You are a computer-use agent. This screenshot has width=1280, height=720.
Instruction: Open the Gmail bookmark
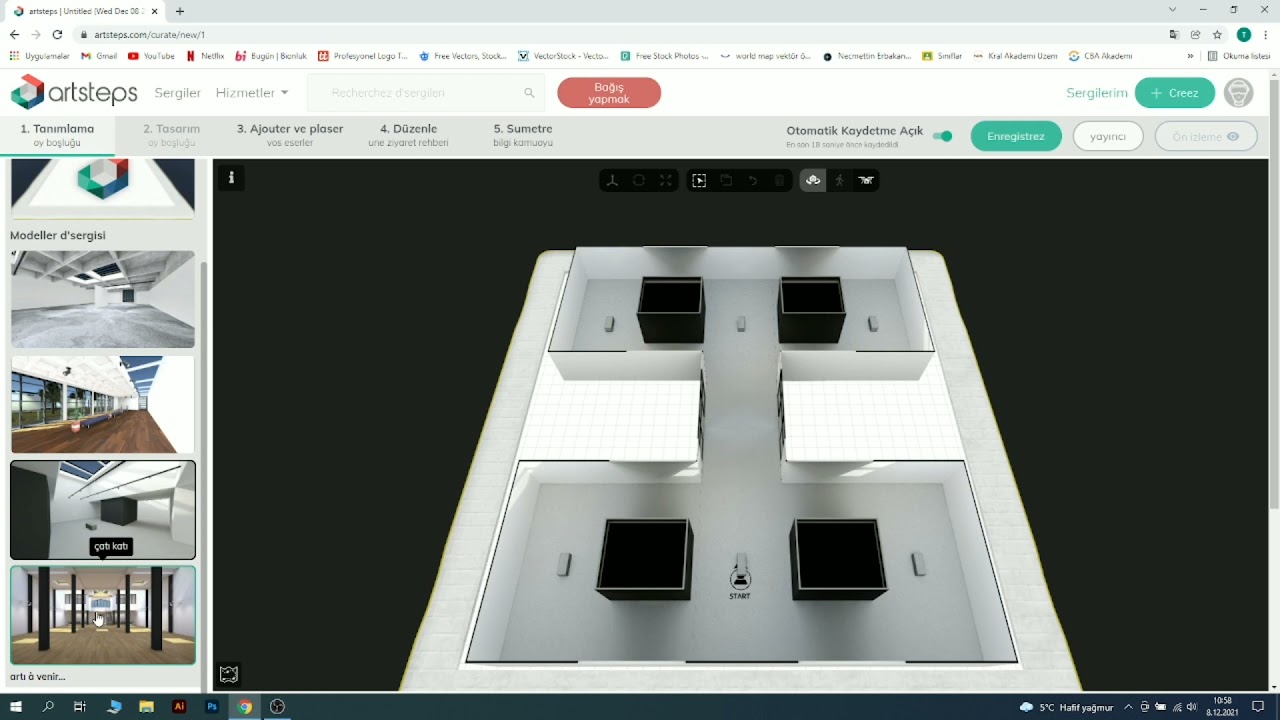(99, 56)
